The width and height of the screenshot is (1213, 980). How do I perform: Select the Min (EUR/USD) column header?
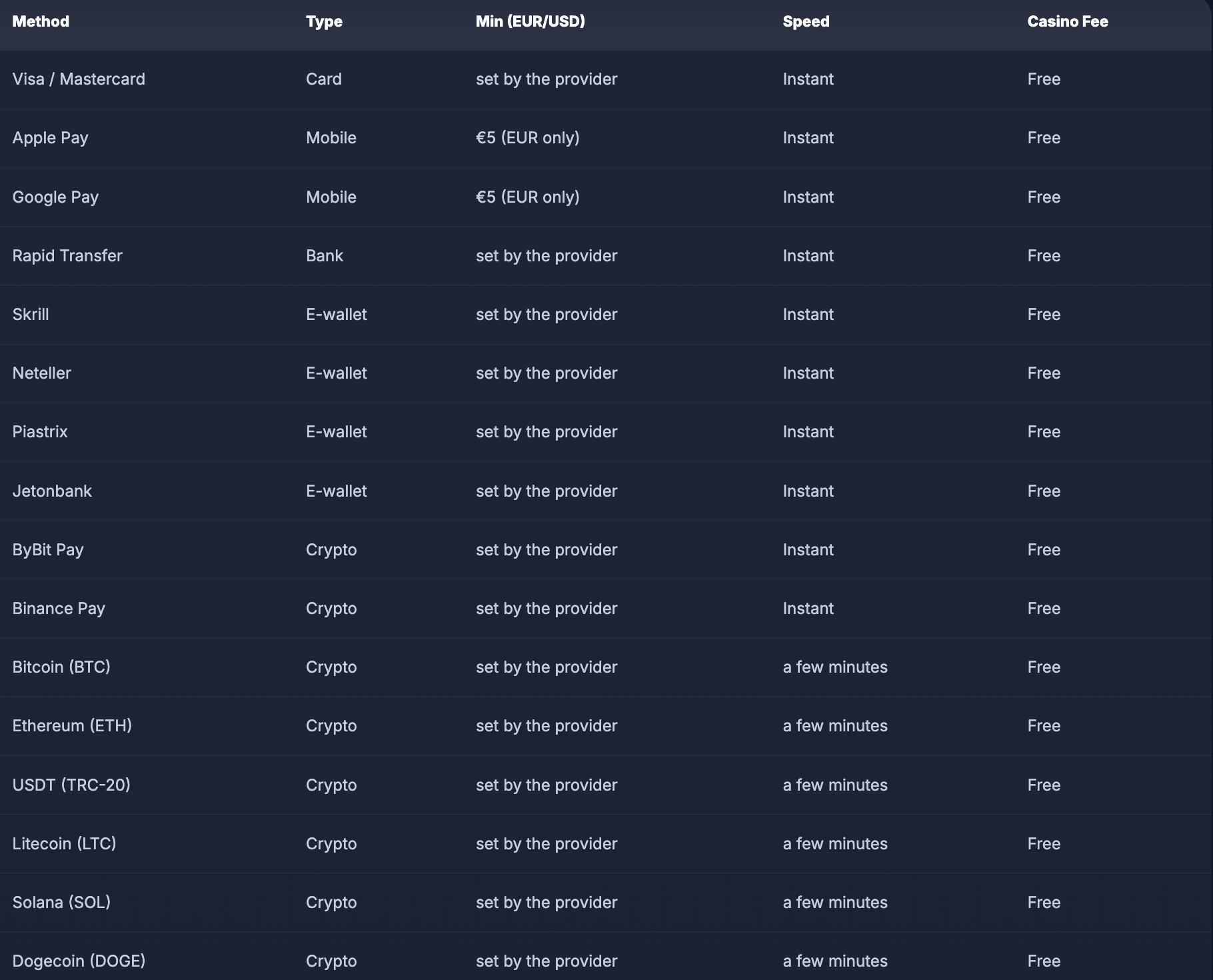coord(531,21)
